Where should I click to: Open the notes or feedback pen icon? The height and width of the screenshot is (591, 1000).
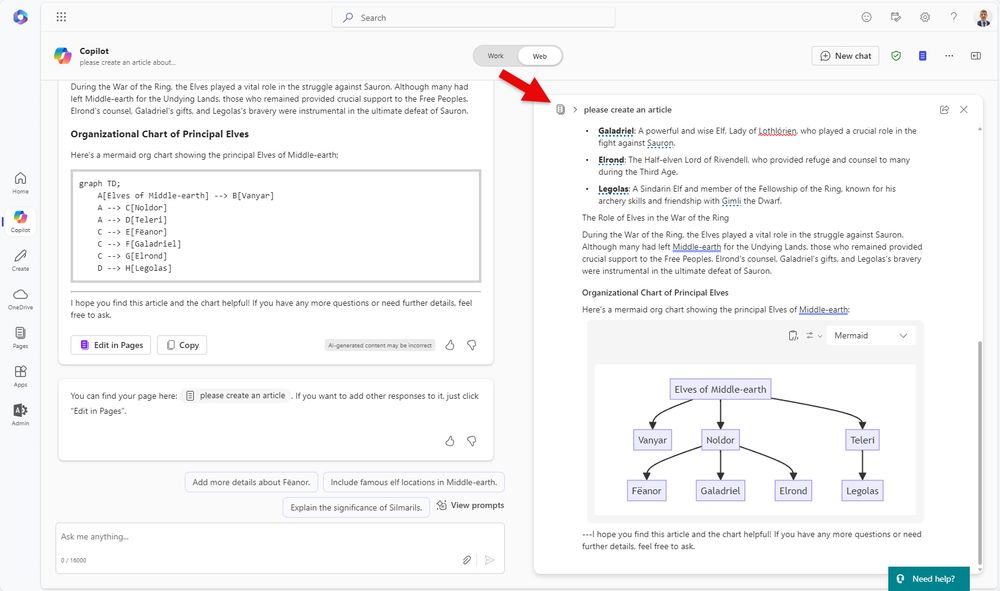click(895, 17)
